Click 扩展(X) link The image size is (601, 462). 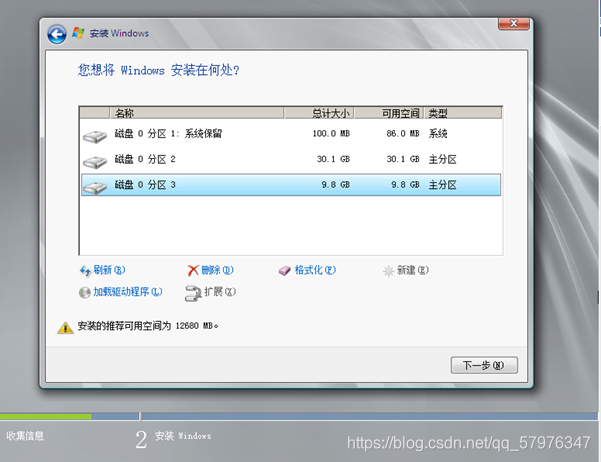coord(220,292)
